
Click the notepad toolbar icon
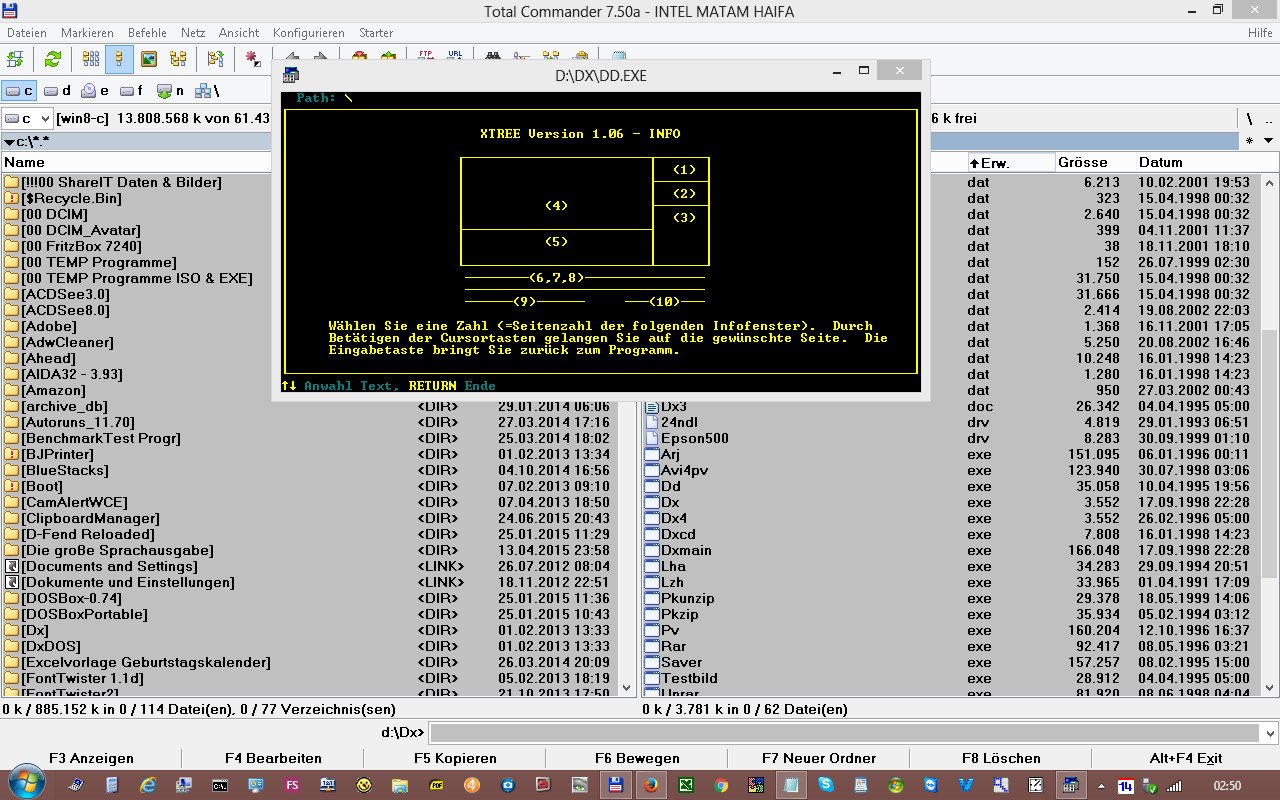click(619, 56)
